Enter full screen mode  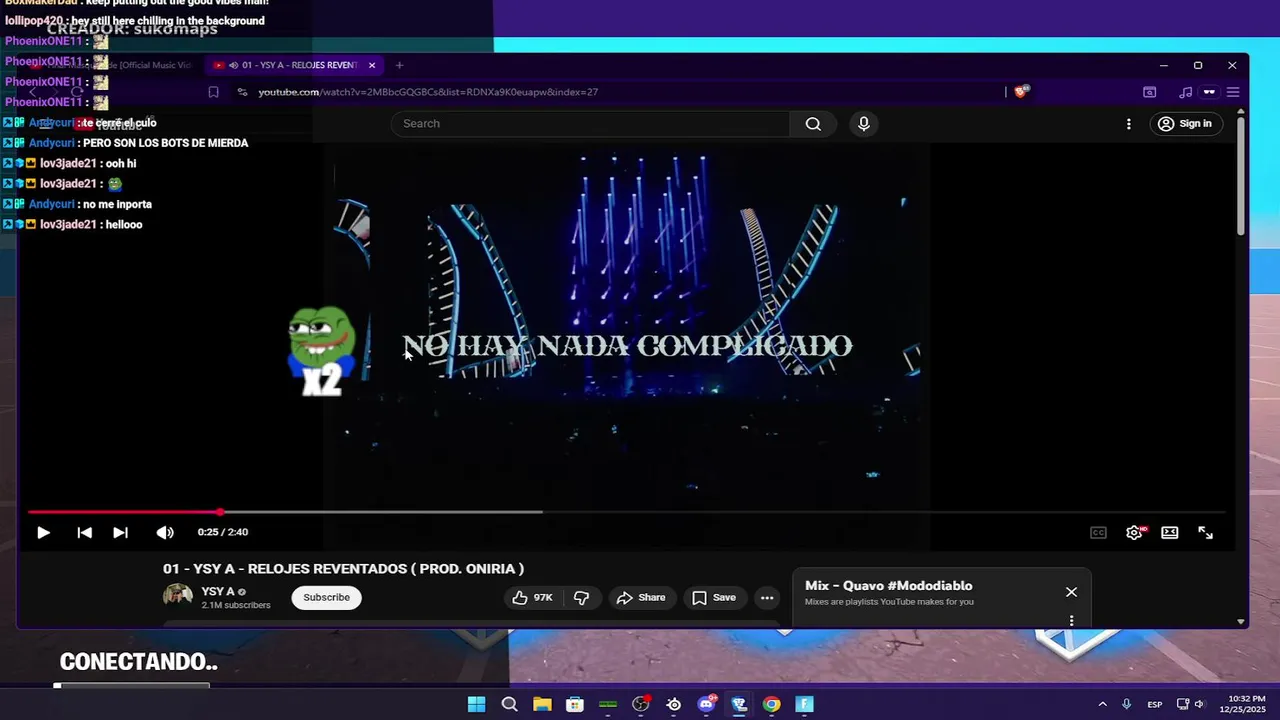coord(1205,533)
